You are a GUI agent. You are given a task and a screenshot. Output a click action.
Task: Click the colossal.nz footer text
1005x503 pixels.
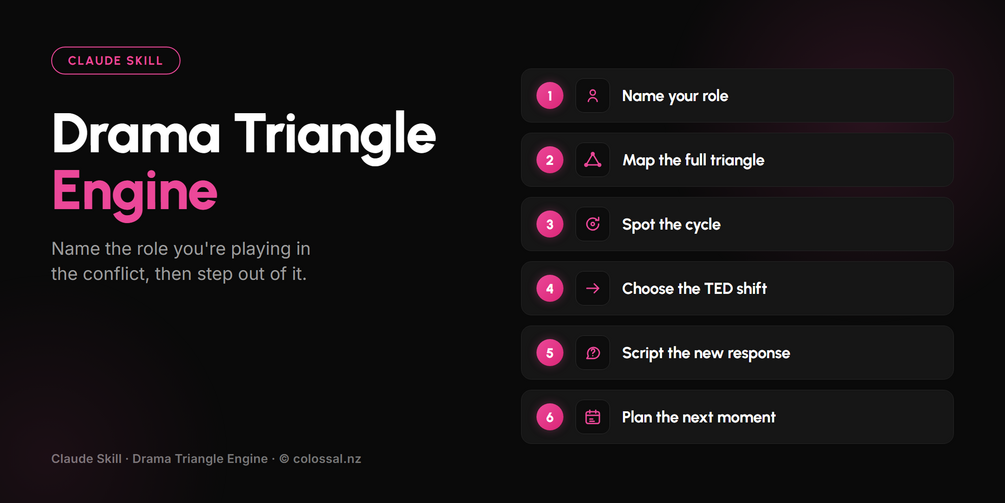(x=327, y=459)
